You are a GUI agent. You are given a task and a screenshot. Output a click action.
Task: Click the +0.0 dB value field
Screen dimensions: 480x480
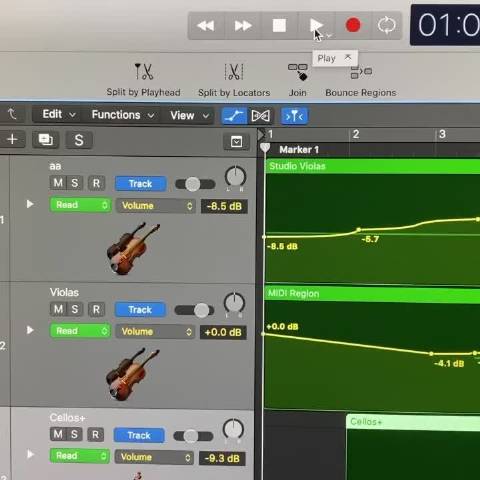223,332
